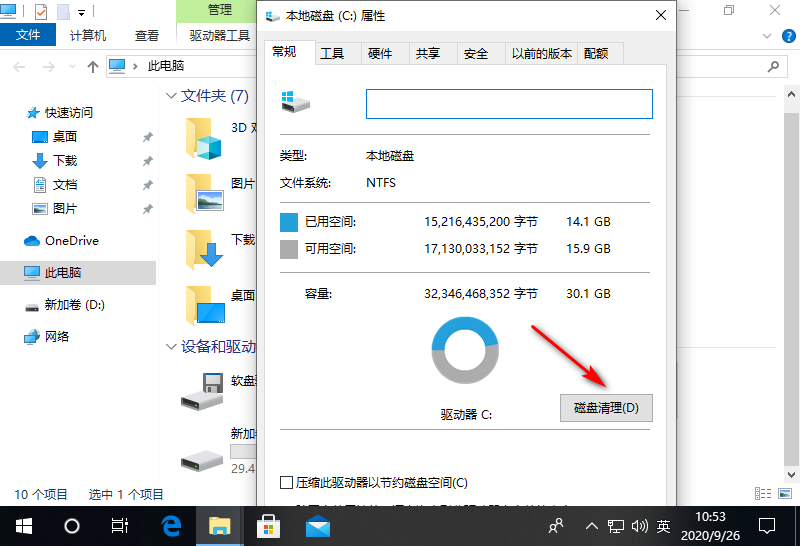This screenshot has width=800, height=546.
Task: Go up one level with up arrow
Action: tap(92, 67)
